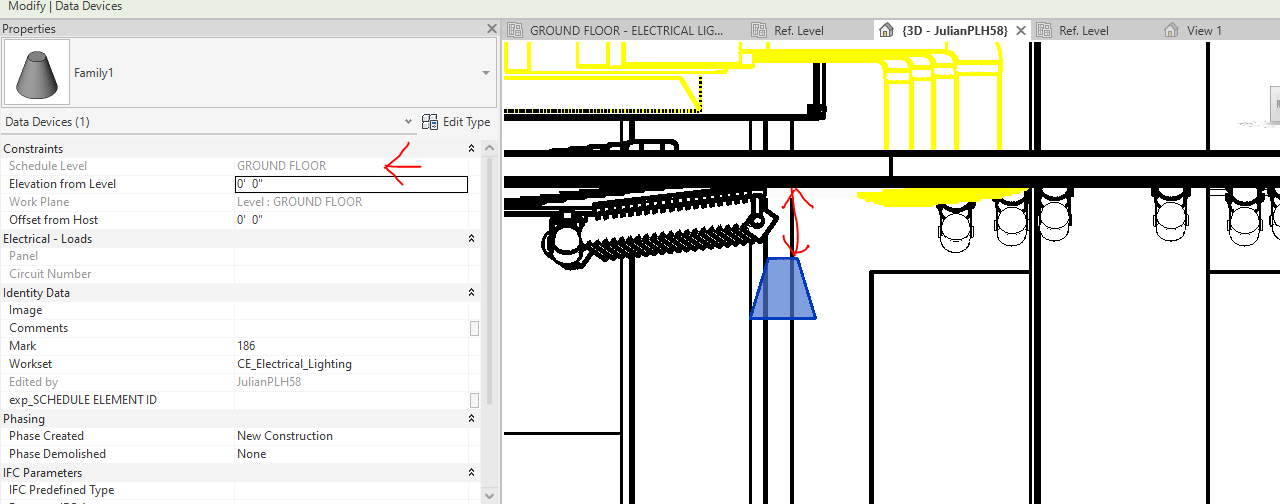Switch to GROUND FLOOR - ELECTRICAL LIG... tab
1280x504 pixels.
[x=626, y=31]
